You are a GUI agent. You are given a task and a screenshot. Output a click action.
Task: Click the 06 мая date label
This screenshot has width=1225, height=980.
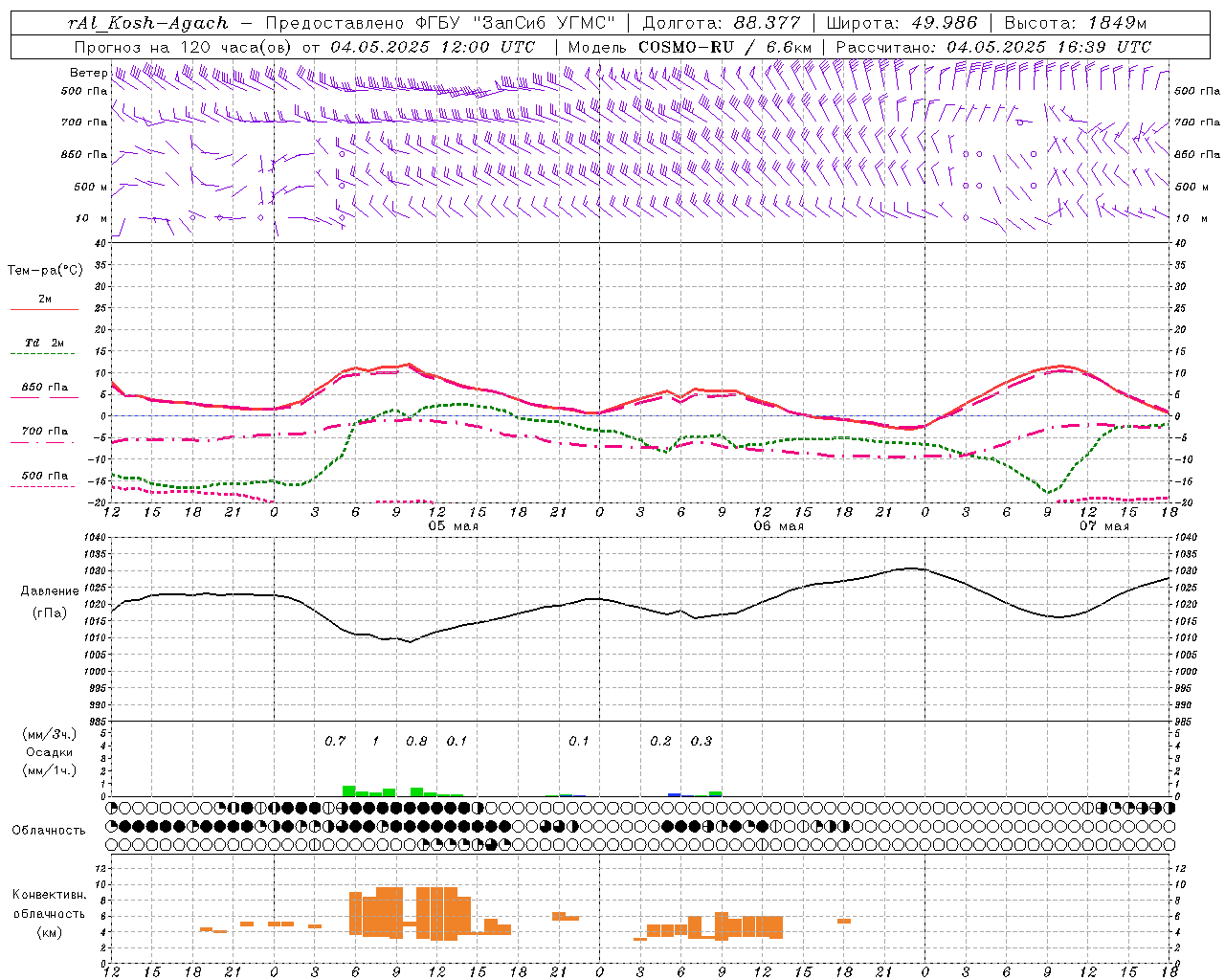point(778,526)
